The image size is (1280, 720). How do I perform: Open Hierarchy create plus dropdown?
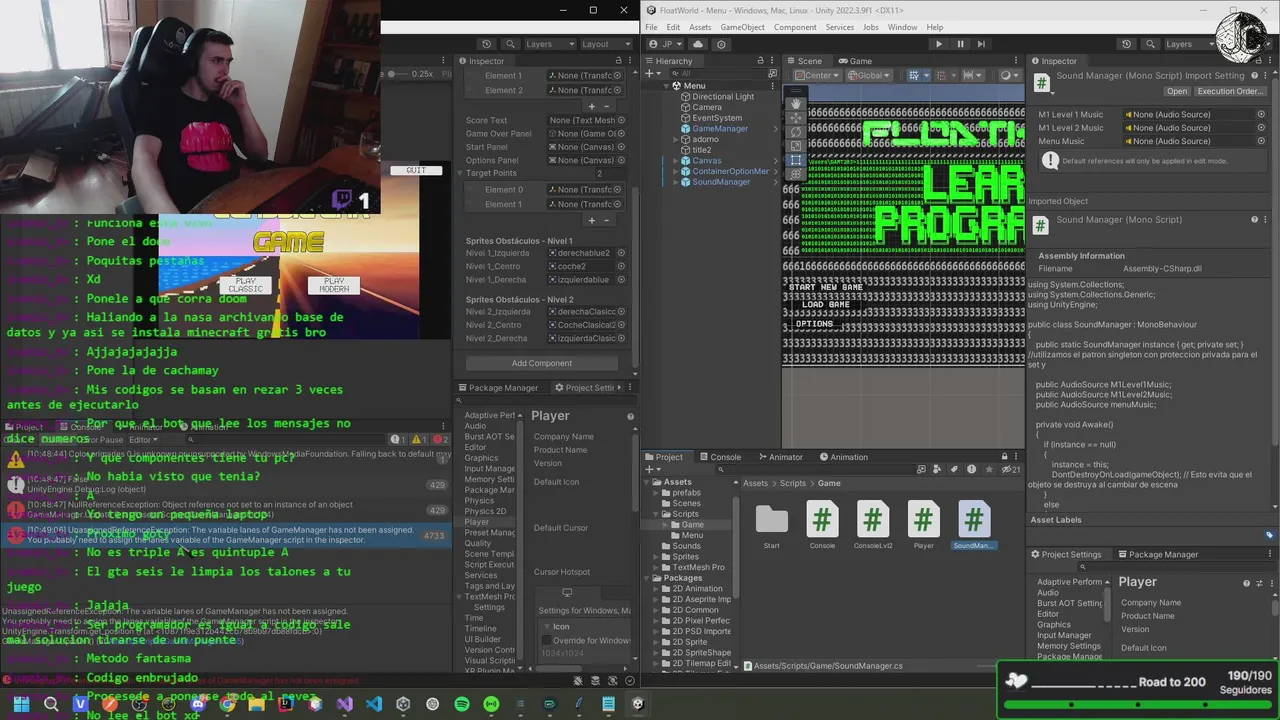tap(655, 74)
